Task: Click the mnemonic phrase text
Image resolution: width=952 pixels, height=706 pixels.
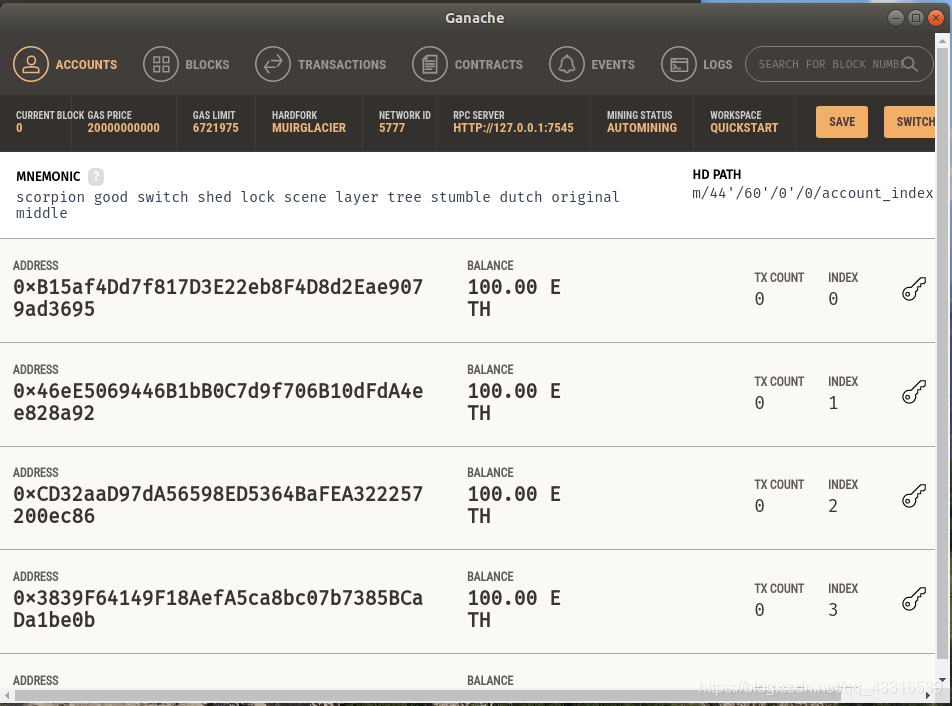Action: pos(318,205)
